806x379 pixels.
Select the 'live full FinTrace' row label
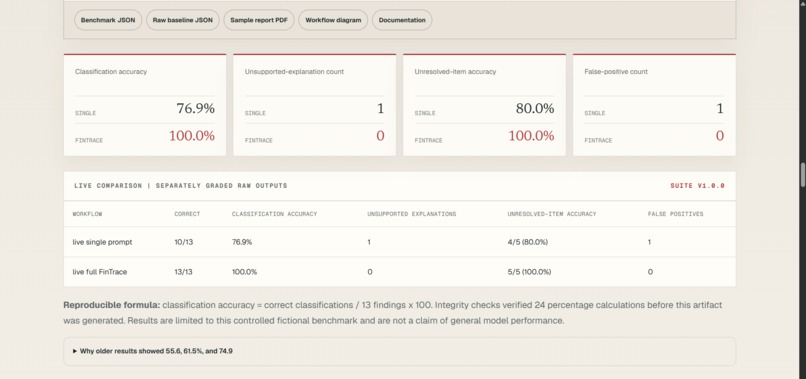tap(100, 272)
